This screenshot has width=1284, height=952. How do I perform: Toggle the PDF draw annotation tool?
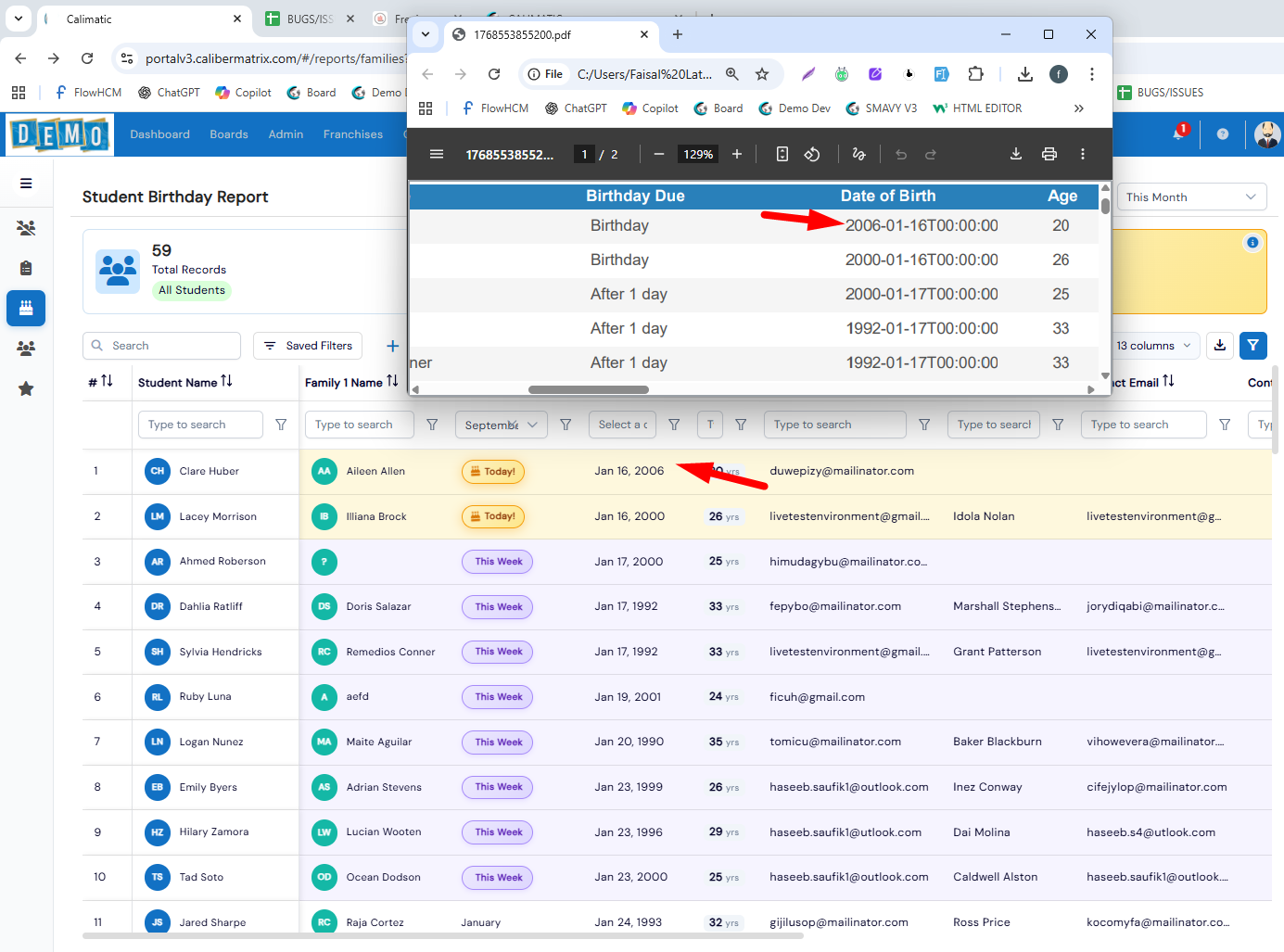coord(858,154)
